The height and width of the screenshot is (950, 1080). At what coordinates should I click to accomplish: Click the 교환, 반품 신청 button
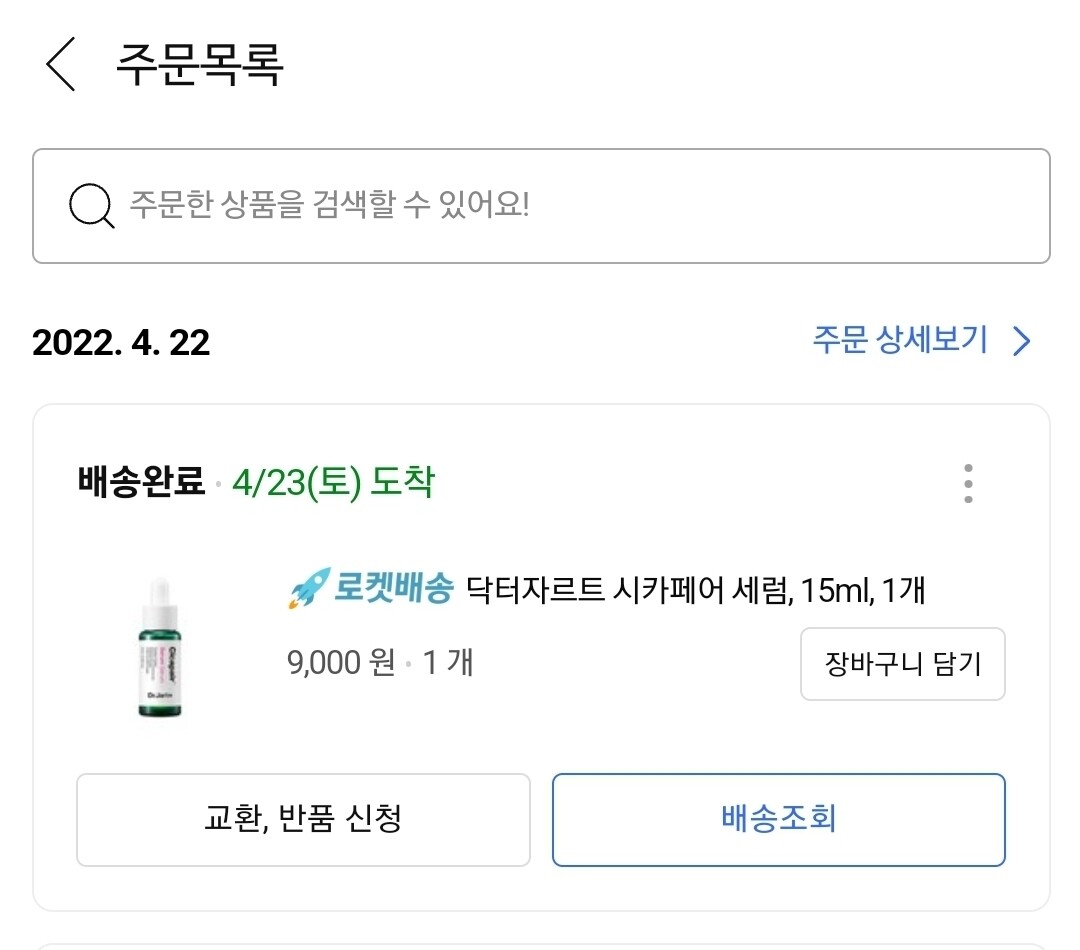tap(303, 820)
